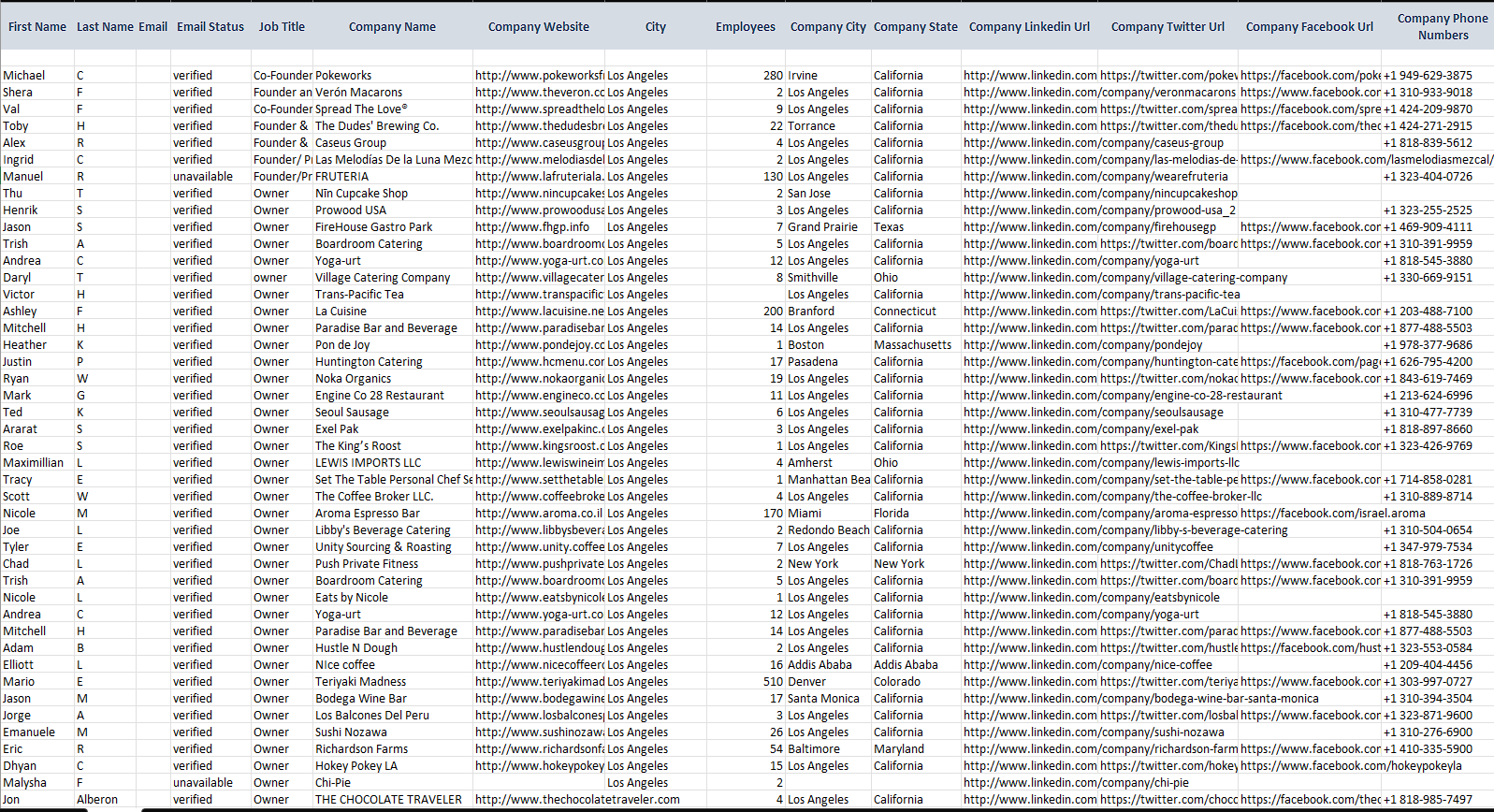Select the Redondo Beach city cell
The width and height of the screenshot is (1494, 812).
(x=829, y=530)
